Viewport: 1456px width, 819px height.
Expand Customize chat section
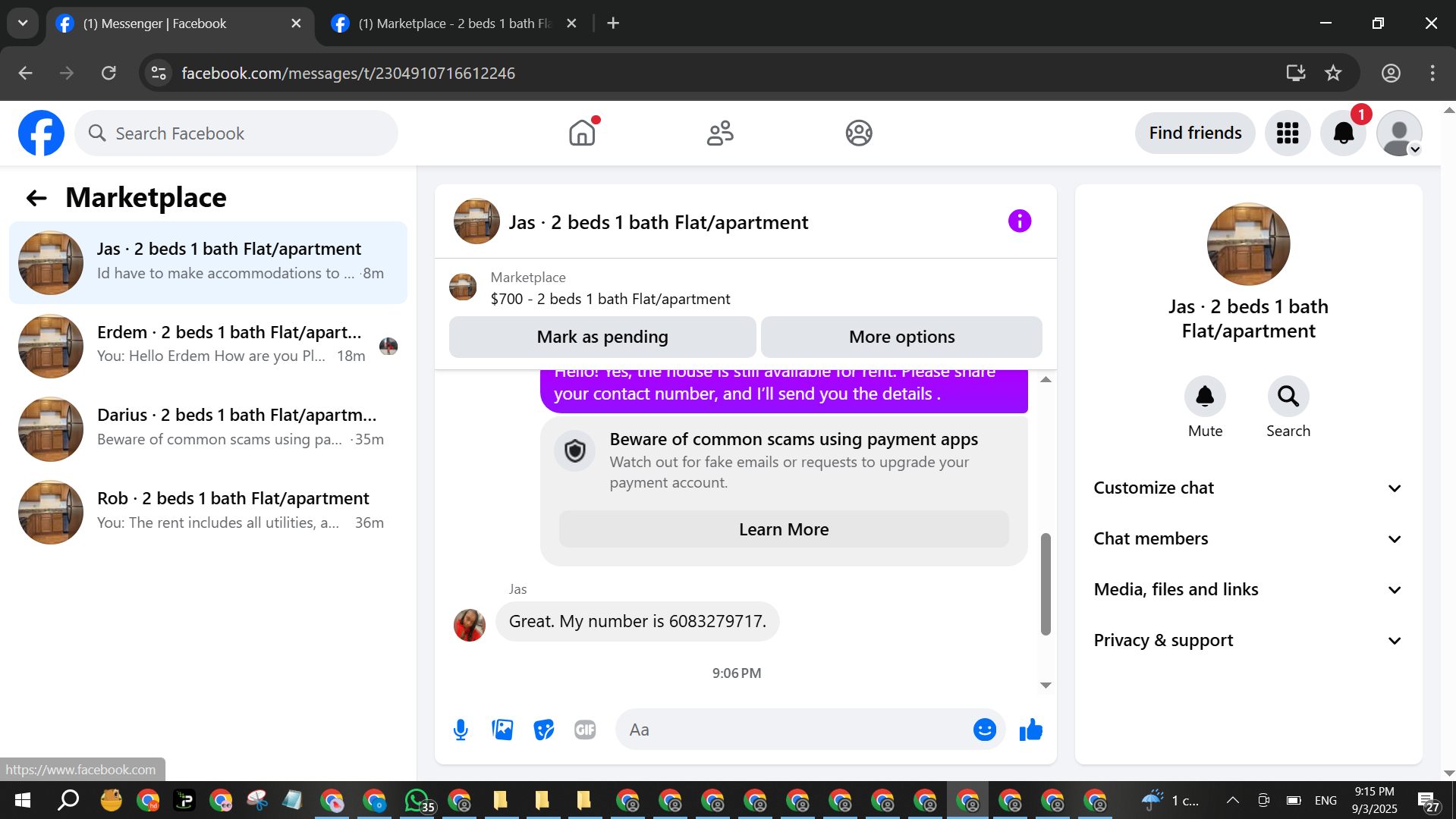coord(1248,488)
